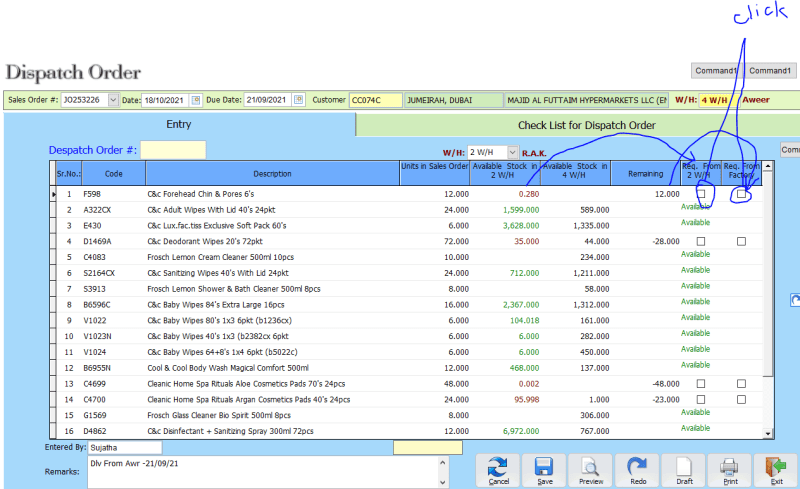Click in the Despatch Order # field
This screenshot has height=489, width=800.
(x=173, y=150)
